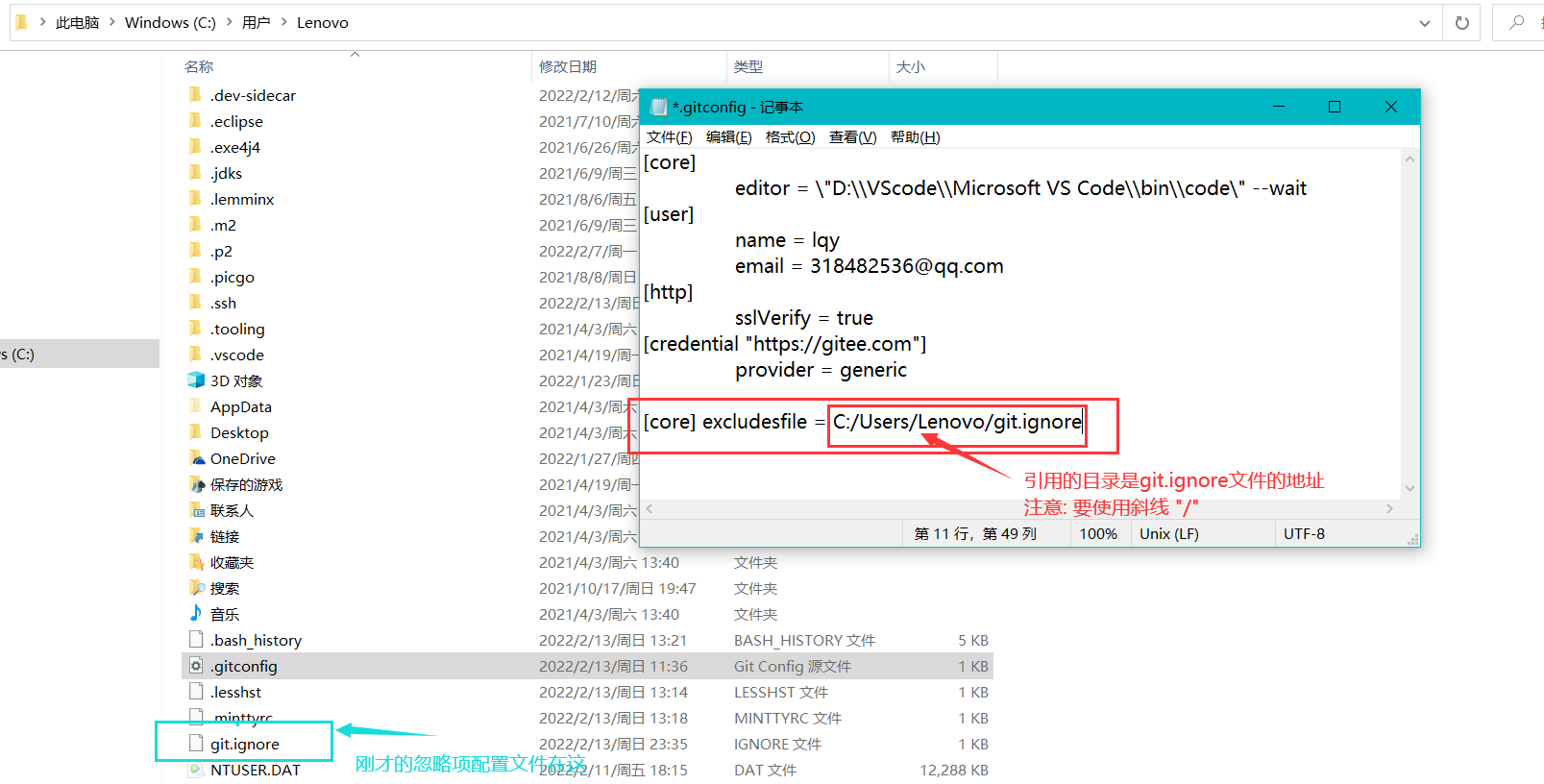Open Notepad 格式(O) menu
The width and height of the screenshot is (1544, 784).
click(x=790, y=137)
